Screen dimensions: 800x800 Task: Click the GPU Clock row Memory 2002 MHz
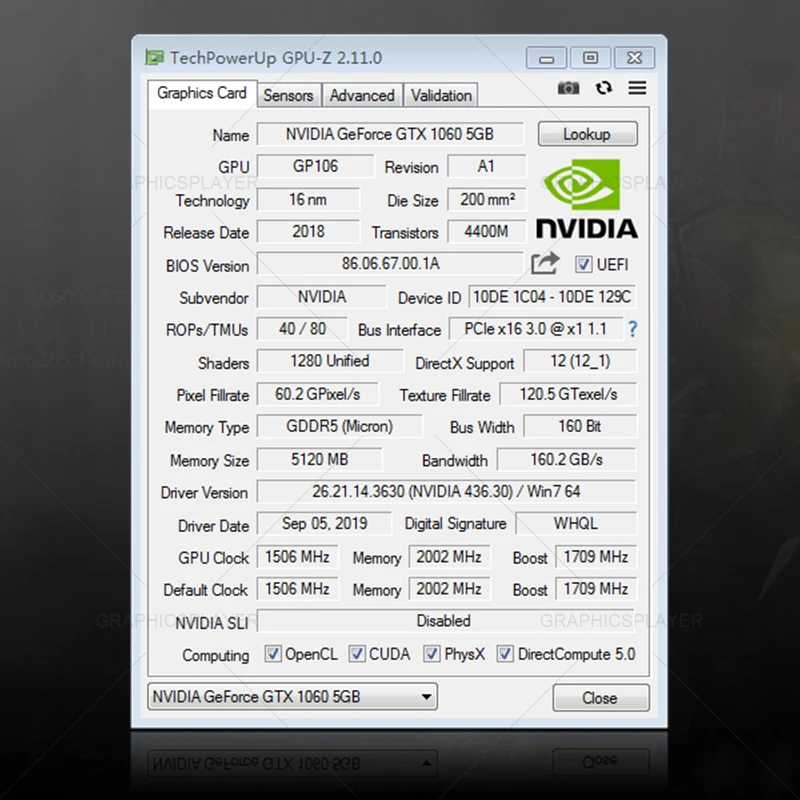pos(449,557)
